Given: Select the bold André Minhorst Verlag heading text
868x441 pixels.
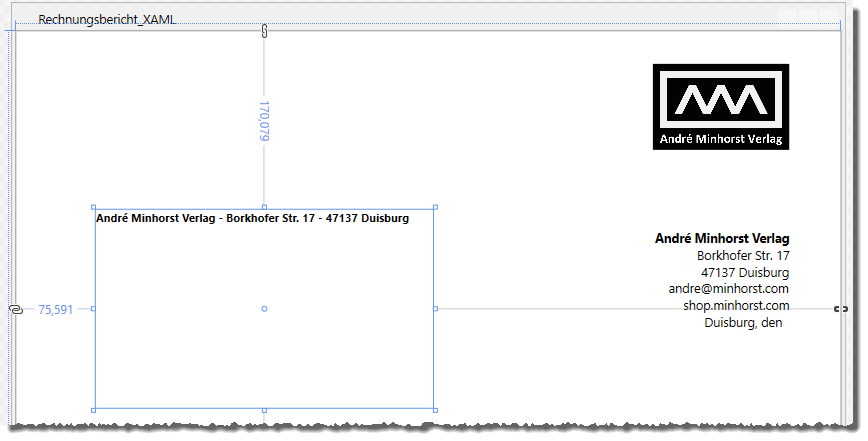Looking at the screenshot, I should pyautogui.click(x=722, y=239).
